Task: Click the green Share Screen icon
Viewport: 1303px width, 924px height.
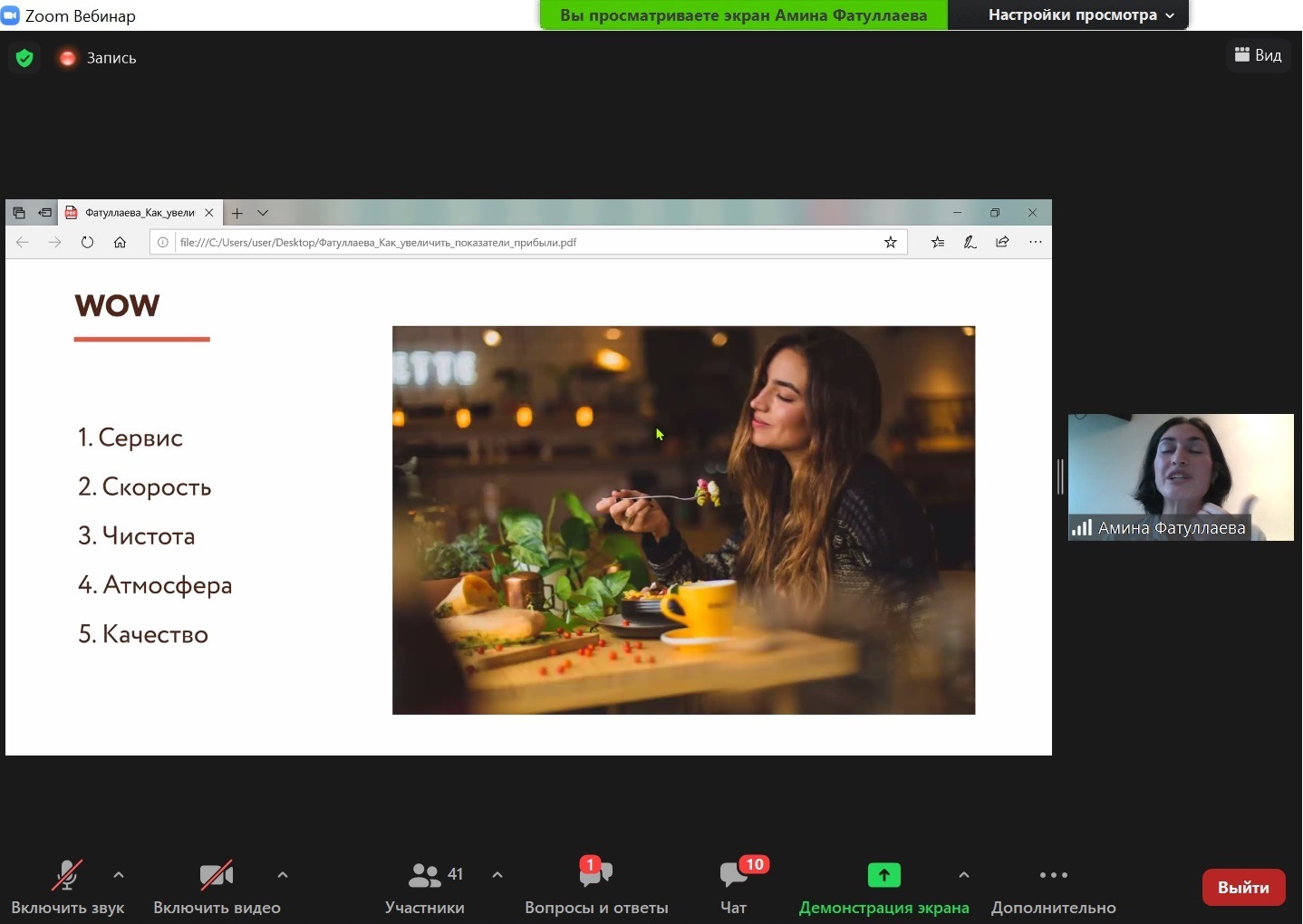Action: (883, 875)
